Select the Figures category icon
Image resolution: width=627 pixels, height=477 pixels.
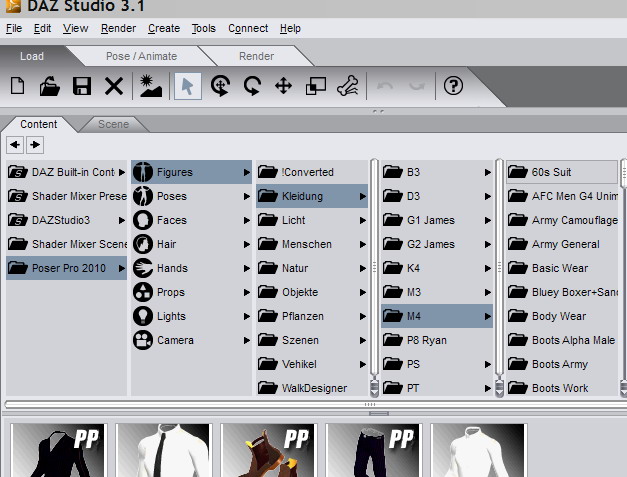[x=143, y=172]
